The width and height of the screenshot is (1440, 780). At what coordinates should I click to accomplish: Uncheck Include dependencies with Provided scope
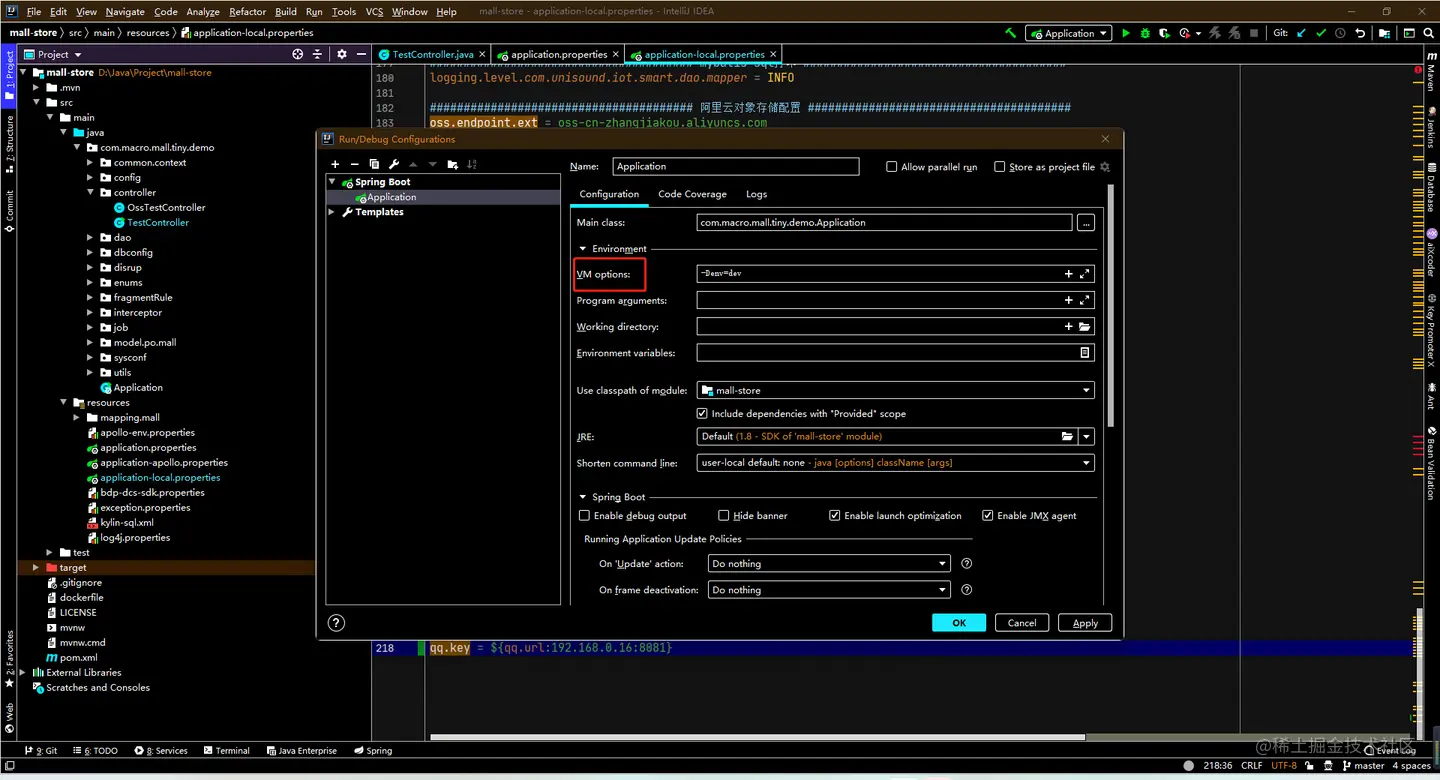point(702,413)
